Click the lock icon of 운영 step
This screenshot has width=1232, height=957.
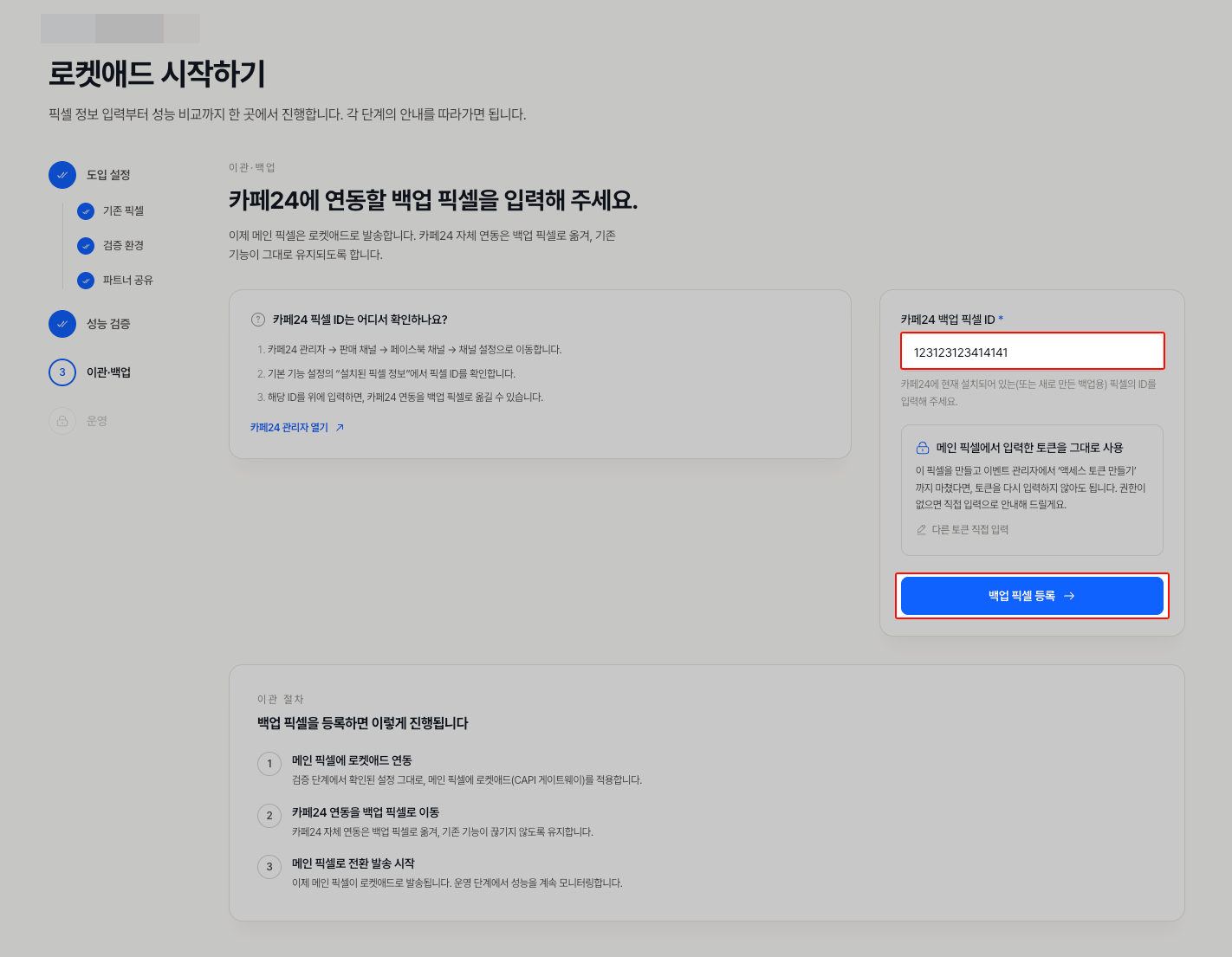[62, 421]
